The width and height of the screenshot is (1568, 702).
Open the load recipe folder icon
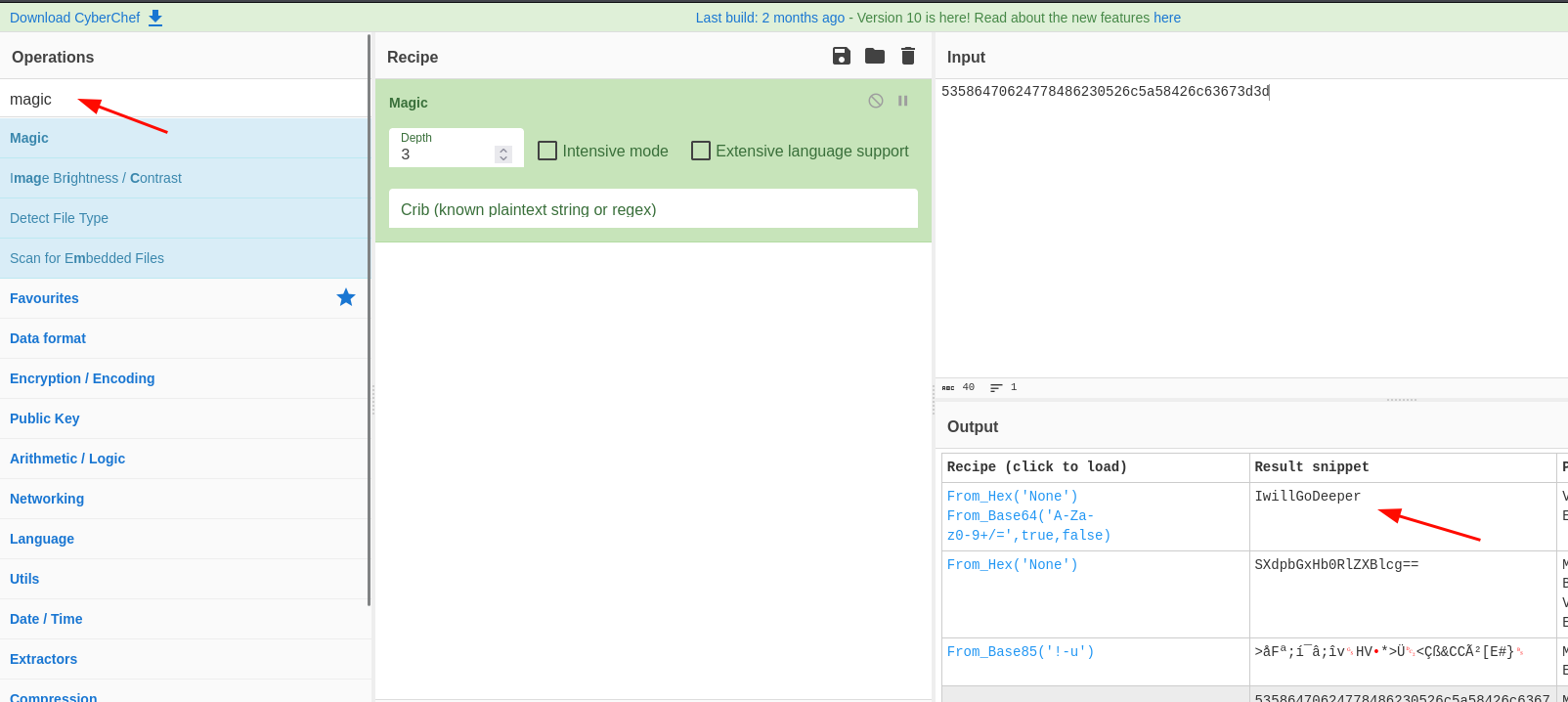coord(875,56)
